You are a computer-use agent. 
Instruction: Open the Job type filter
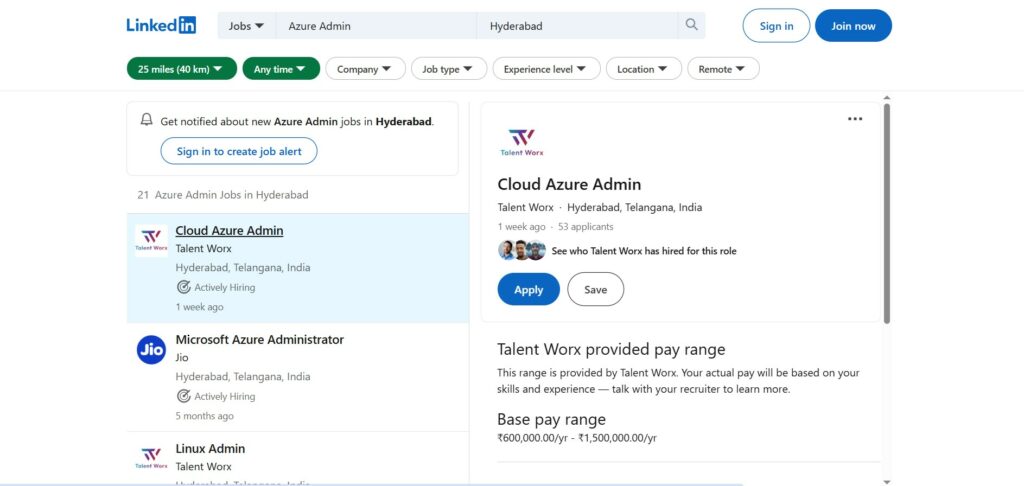448,69
